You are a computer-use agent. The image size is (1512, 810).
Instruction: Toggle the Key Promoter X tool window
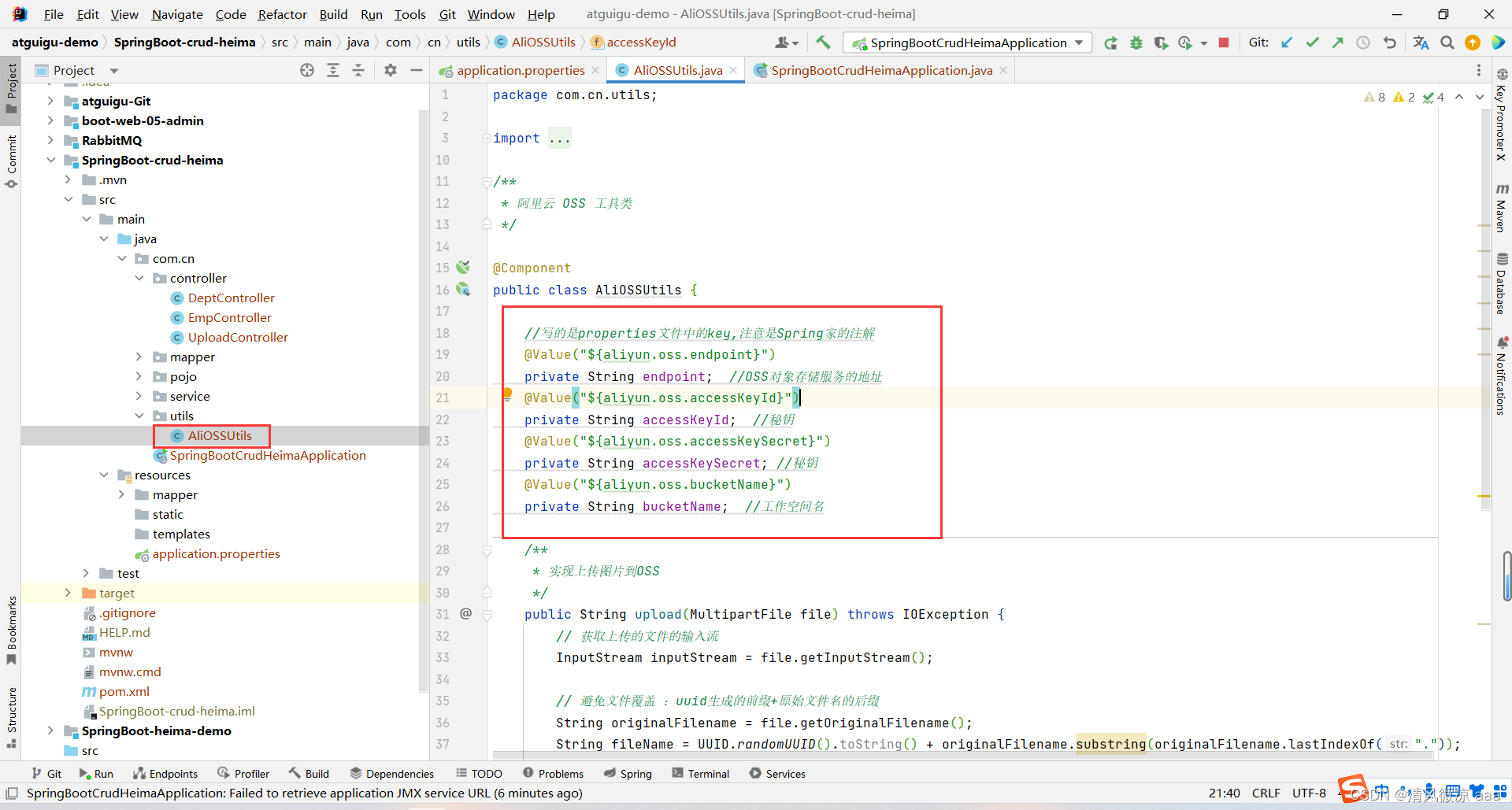click(1502, 115)
